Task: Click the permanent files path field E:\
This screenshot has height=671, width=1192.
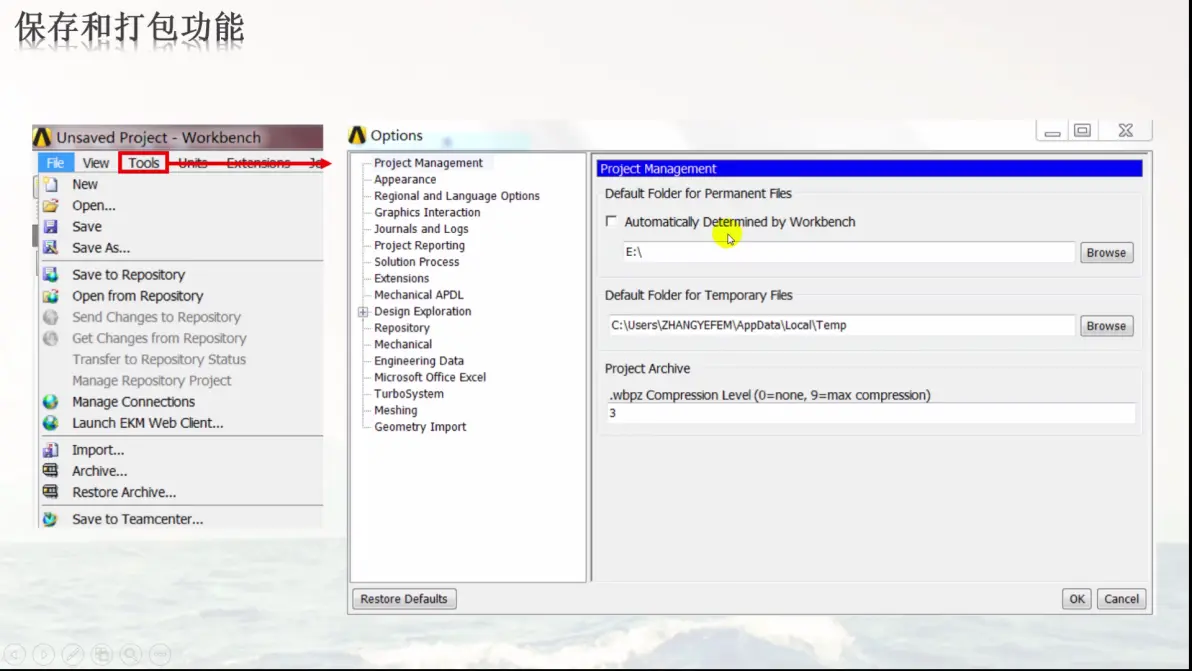Action: [x=849, y=252]
